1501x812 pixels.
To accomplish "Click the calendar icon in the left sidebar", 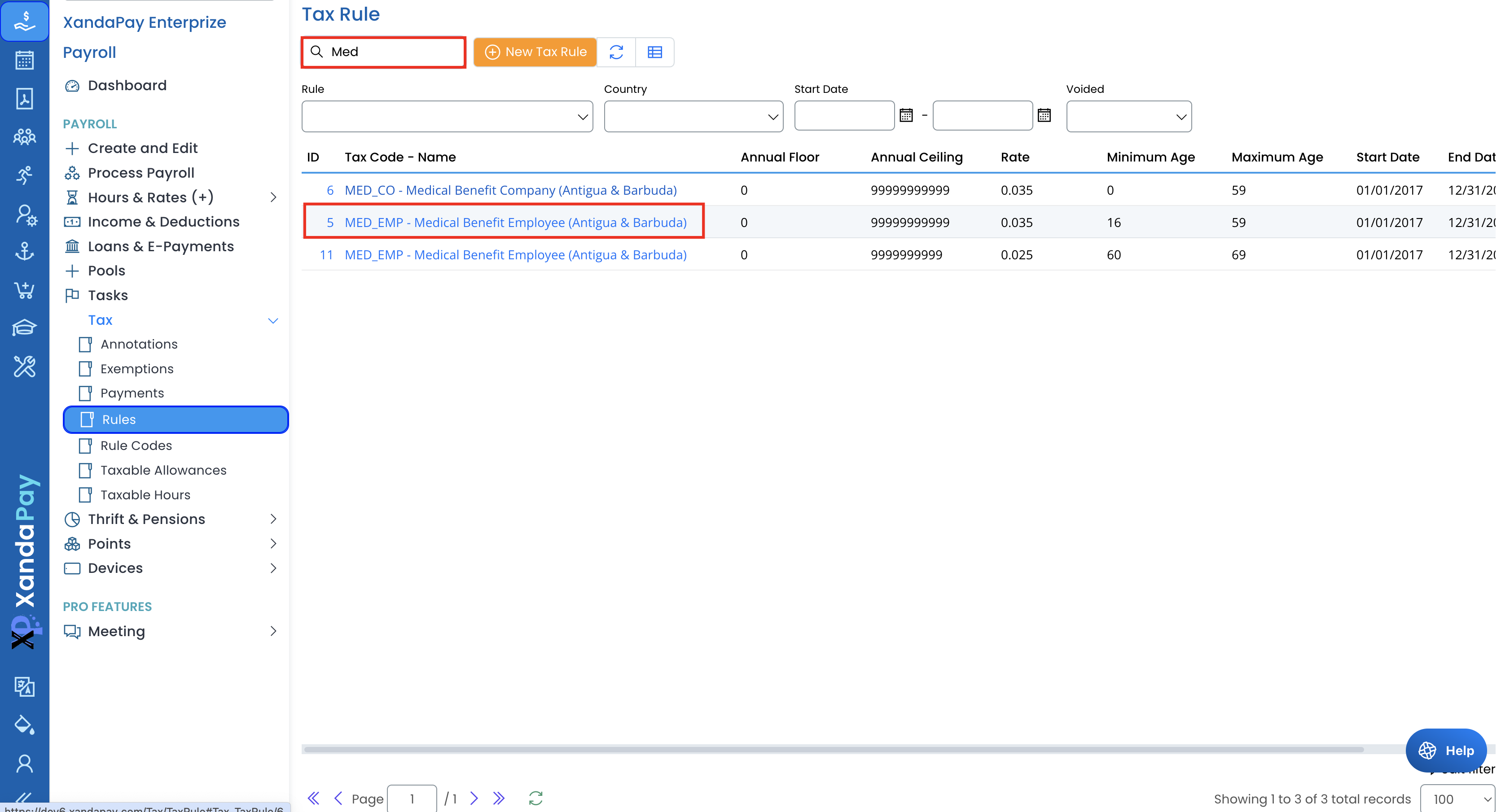I will point(24,60).
